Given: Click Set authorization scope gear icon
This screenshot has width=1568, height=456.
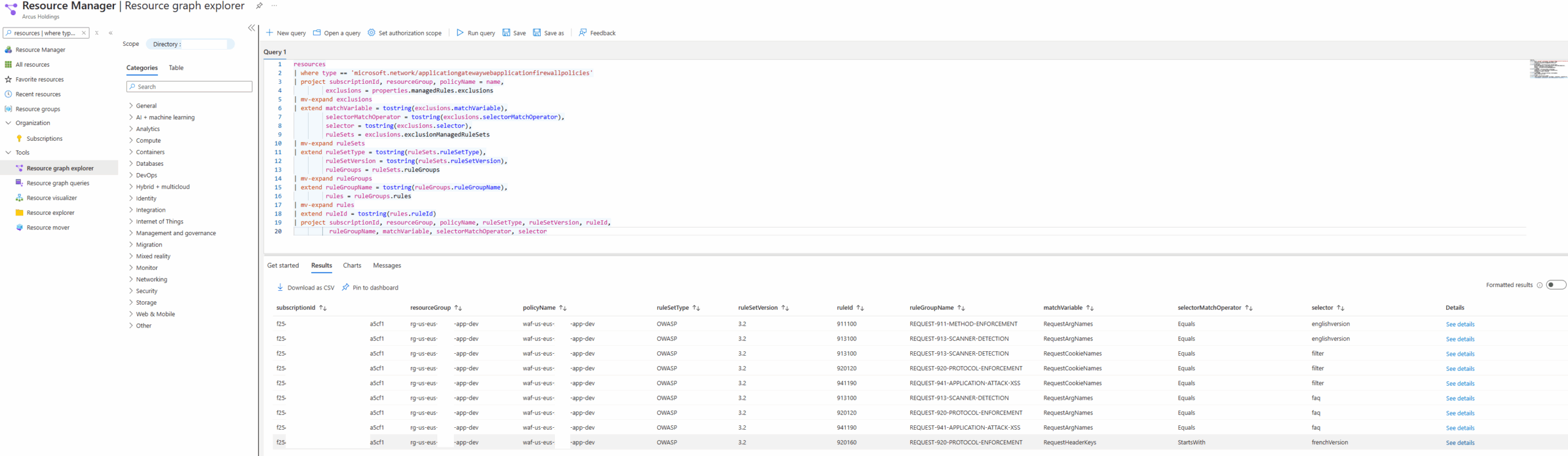Looking at the screenshot, I should [371, 33].
